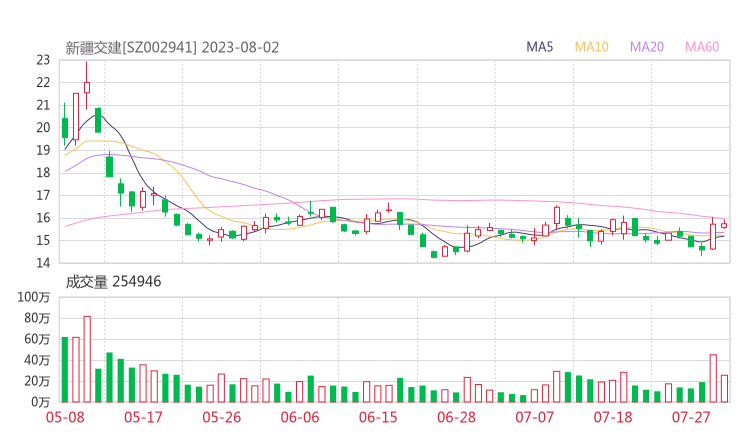Image resolution: width=740 pixels, height=440 pixels.
Task: Click the 05-08 date axis label
Action: 65,417
